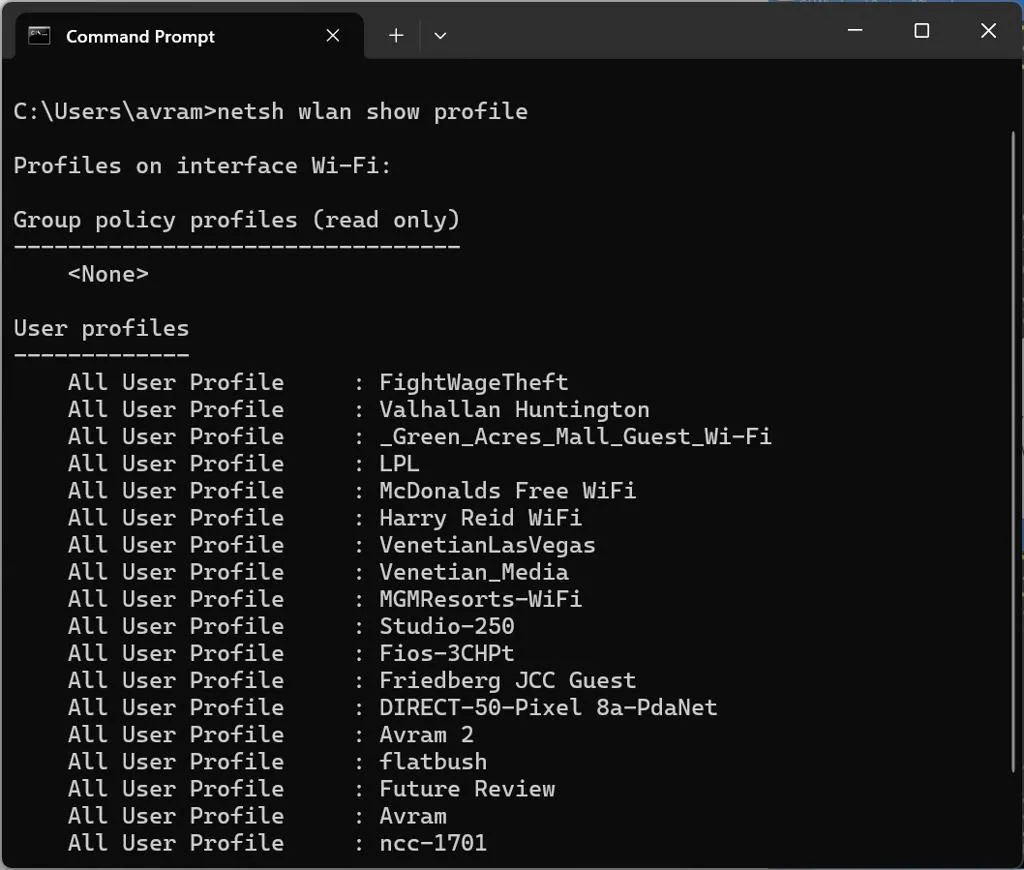Click the LPL profile name

pos(399,464)
